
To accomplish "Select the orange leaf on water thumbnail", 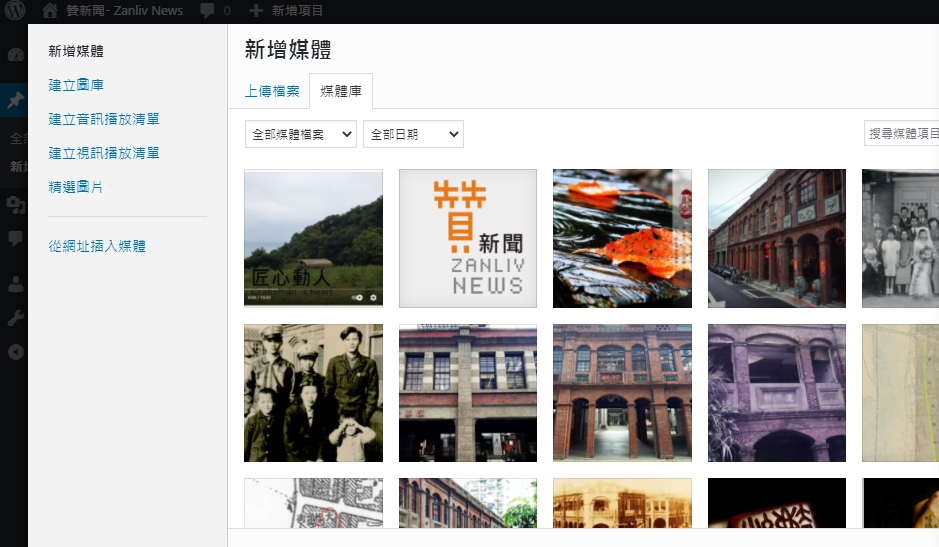I will click(622, 238).
